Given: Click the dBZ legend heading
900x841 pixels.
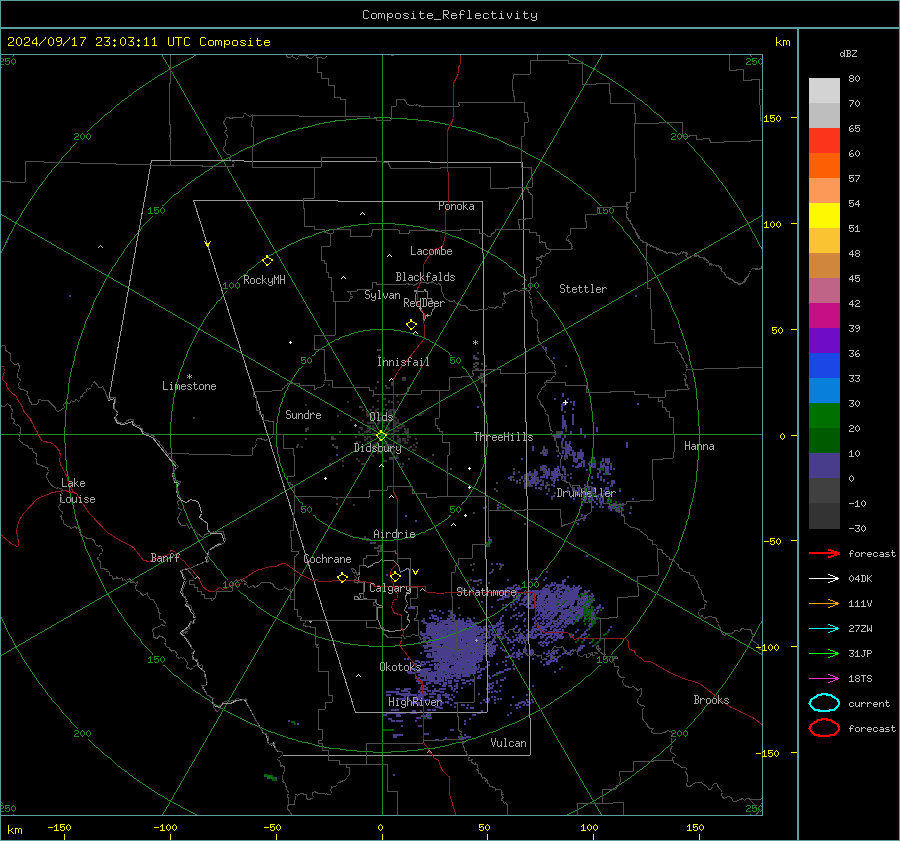Looking at the screenshot, I should tap(848, 53).
